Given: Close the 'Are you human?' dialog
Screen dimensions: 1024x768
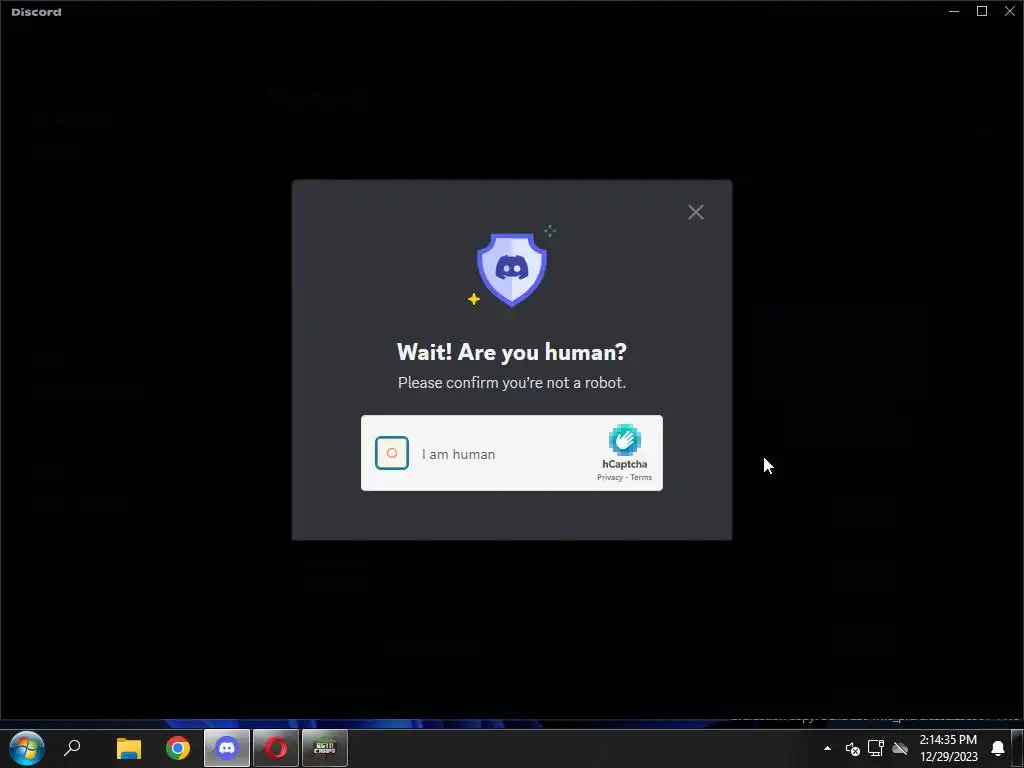Looking at the screenshot, I should (696, 212).
